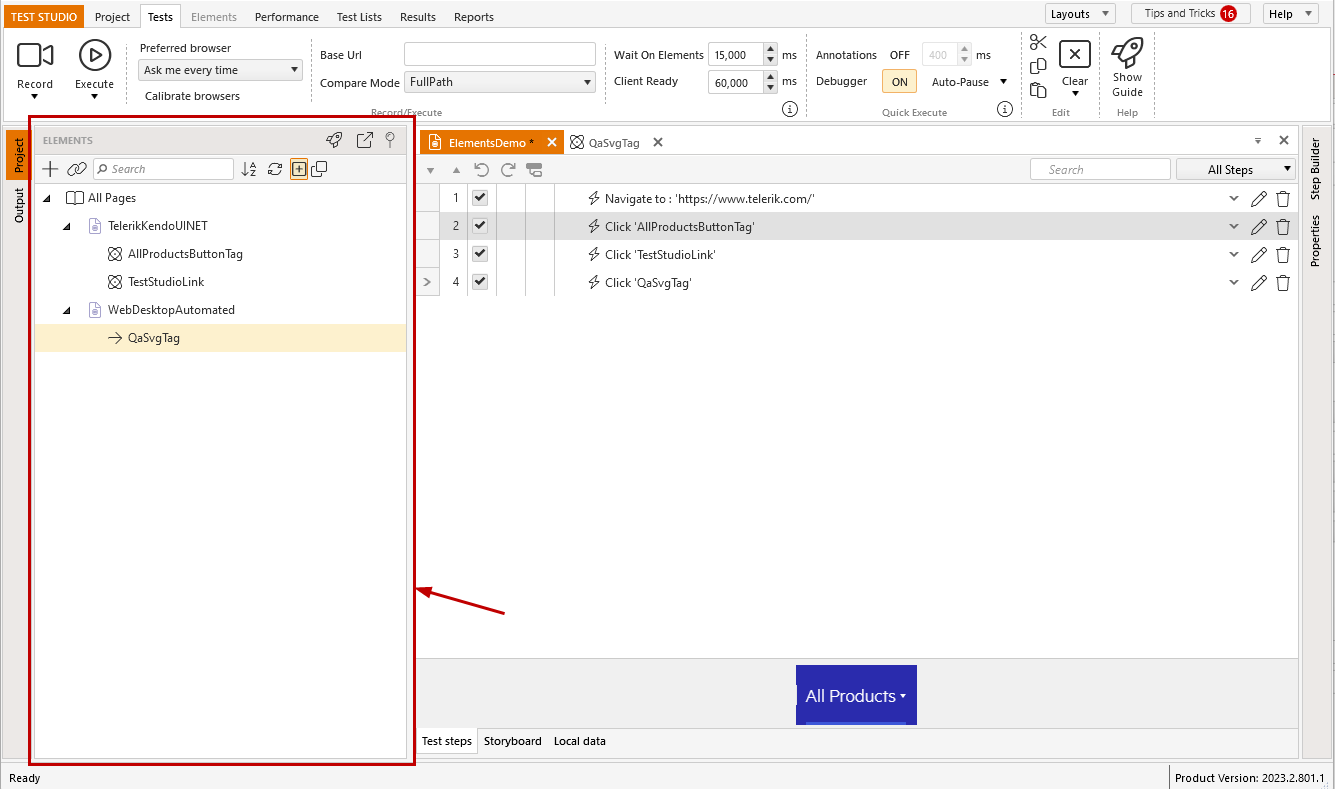Collapse the All Pages tree node
This screenshot has width=1335, height=789.
tap(47, 198)
